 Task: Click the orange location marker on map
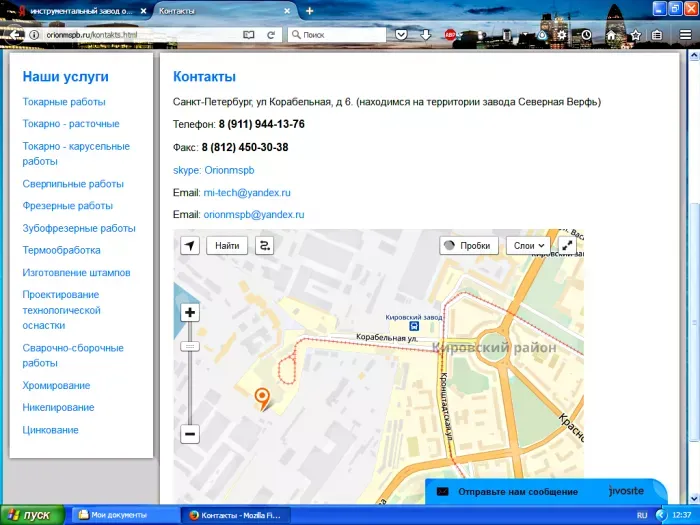coord(262,397)
